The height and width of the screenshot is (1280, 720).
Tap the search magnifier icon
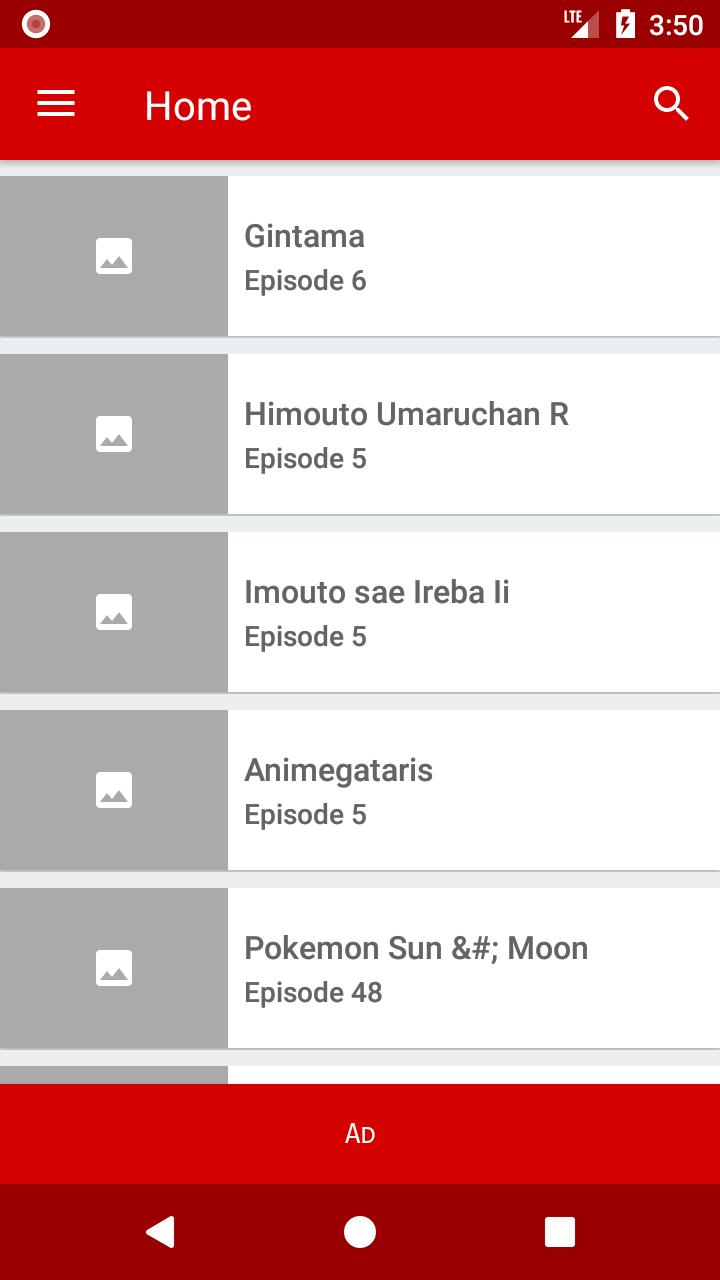[671, 103]
